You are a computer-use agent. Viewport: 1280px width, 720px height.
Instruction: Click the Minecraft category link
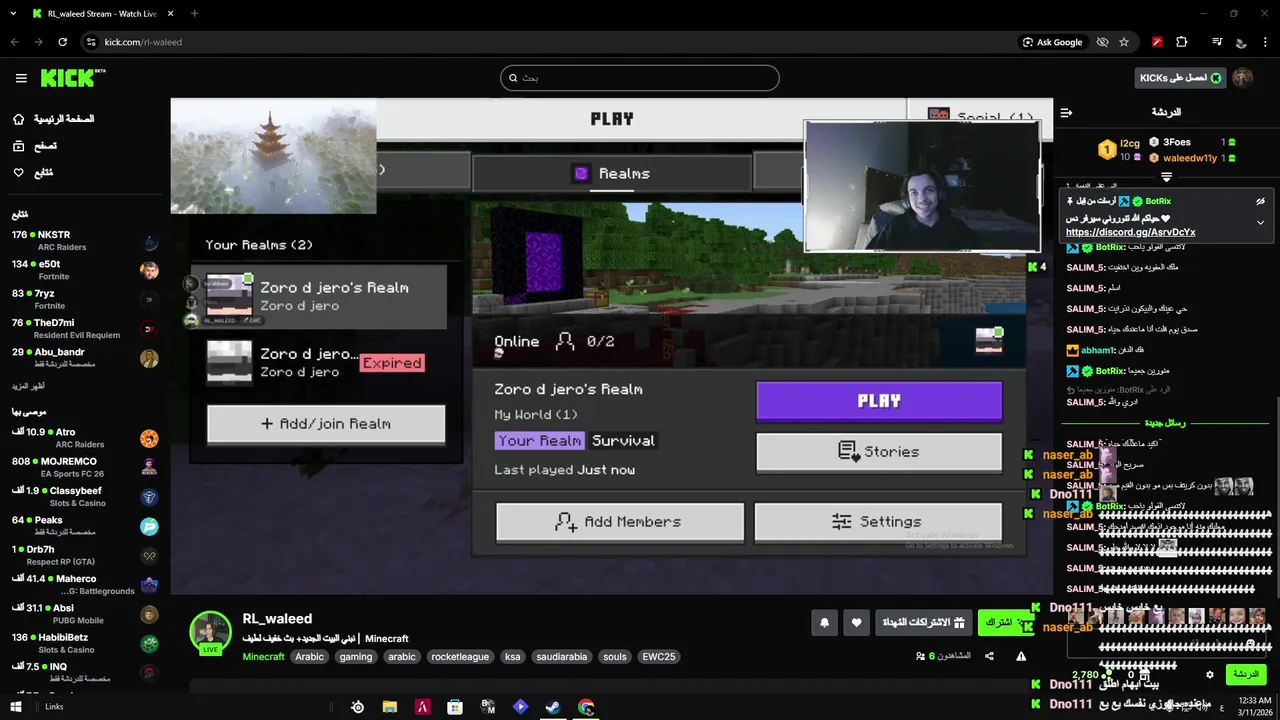263,657
